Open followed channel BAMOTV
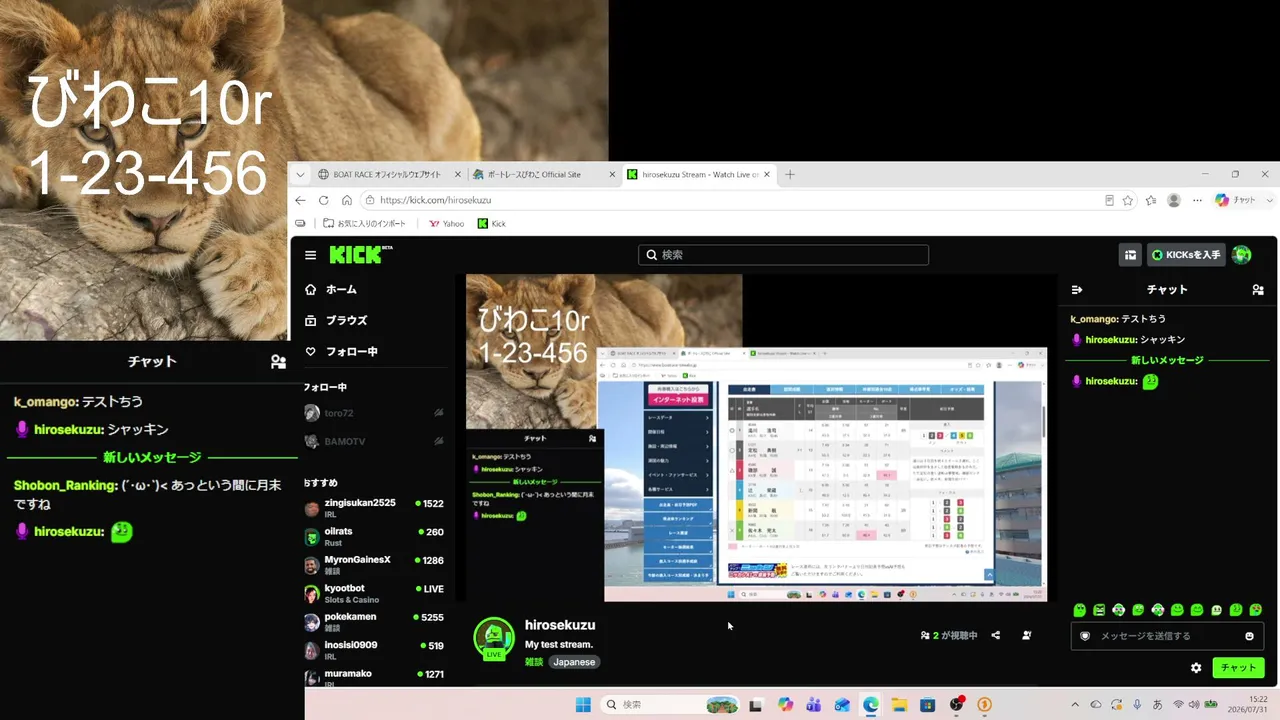Image resolution: width=1280 pixels, height=720 pixels. pos(375,441)
